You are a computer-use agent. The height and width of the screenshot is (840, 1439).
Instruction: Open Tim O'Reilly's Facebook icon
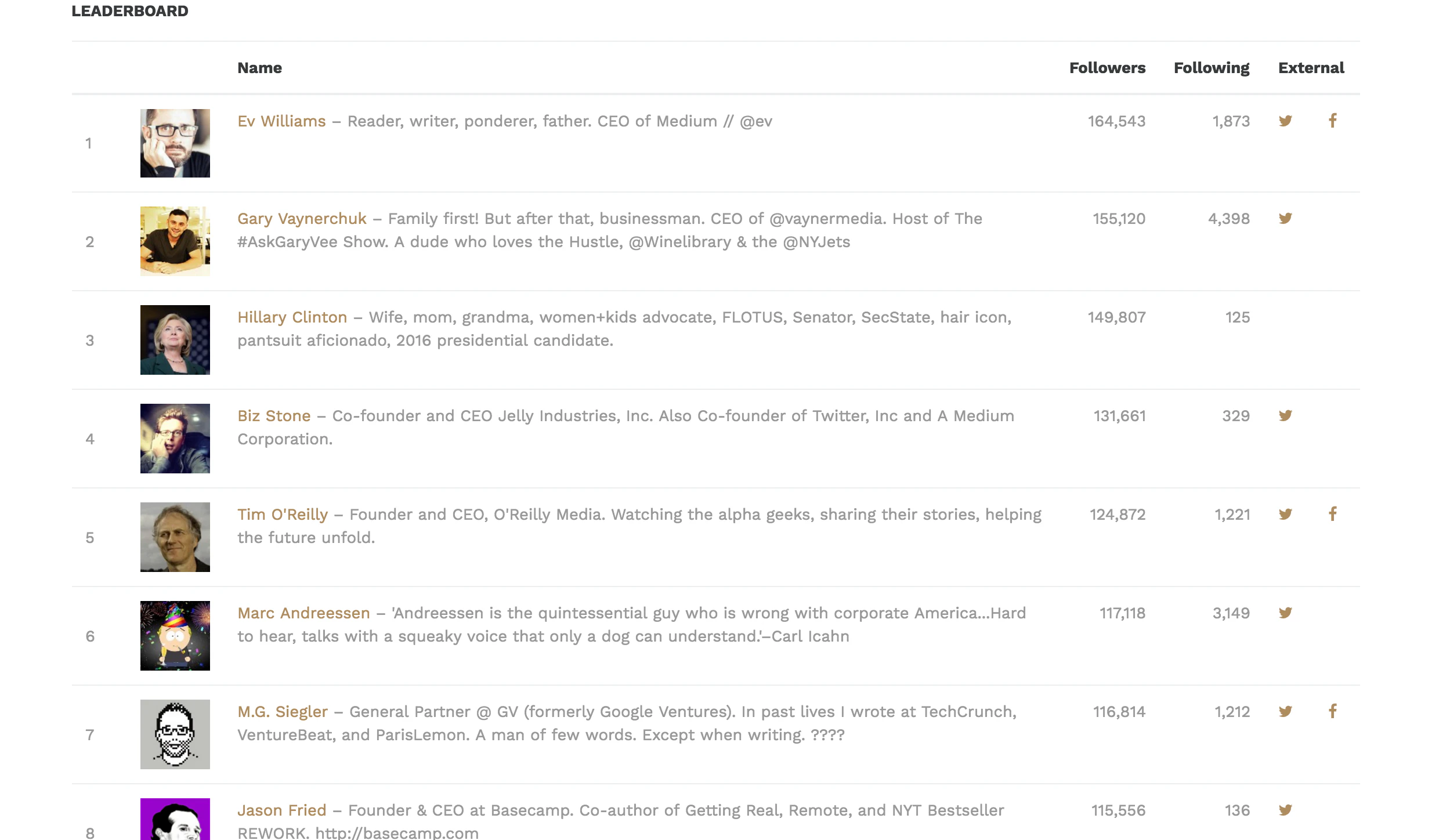tap(1333, 514)
